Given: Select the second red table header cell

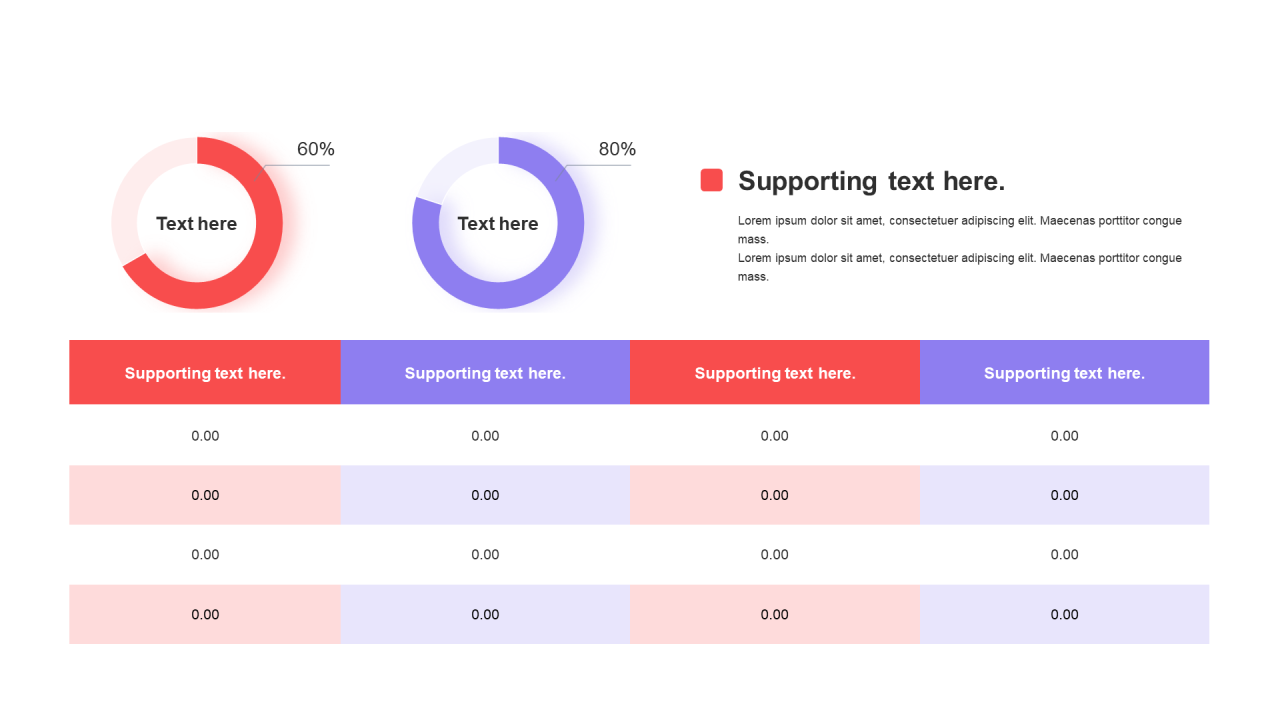Looking at the screenshot, I should pos(775,373).
